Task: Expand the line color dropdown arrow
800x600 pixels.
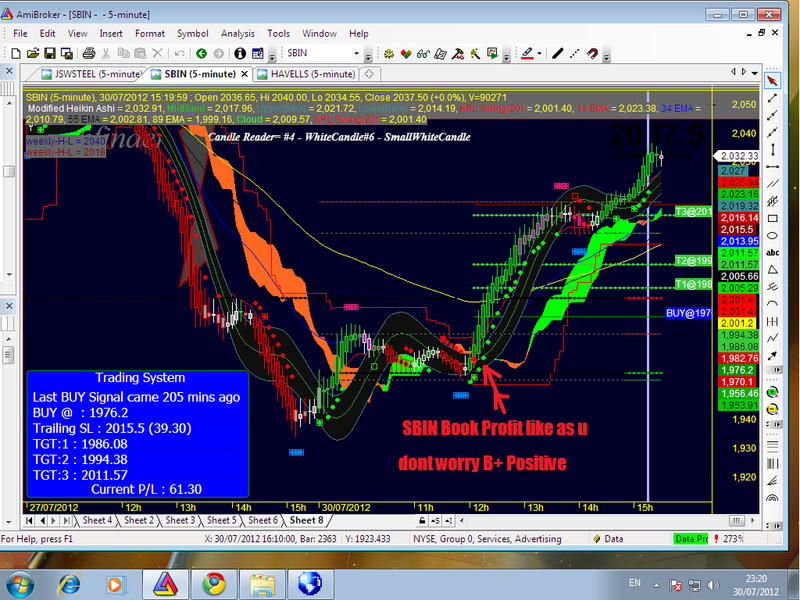Action: pos(540,53)
